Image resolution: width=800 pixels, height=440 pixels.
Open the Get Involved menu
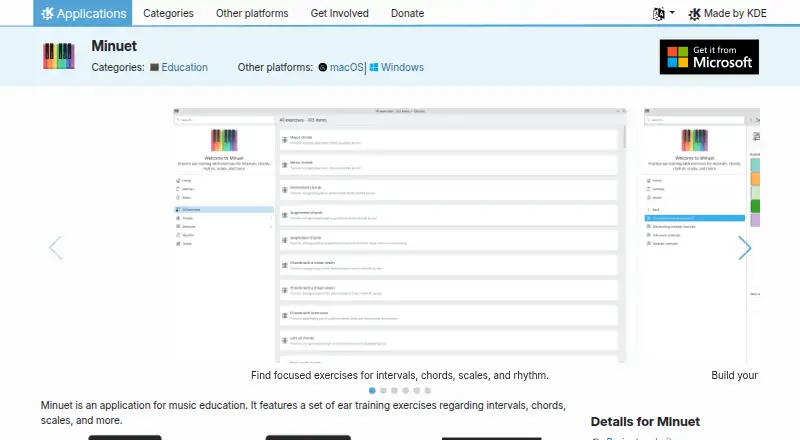pyautogui.click(x=340, y=13)
